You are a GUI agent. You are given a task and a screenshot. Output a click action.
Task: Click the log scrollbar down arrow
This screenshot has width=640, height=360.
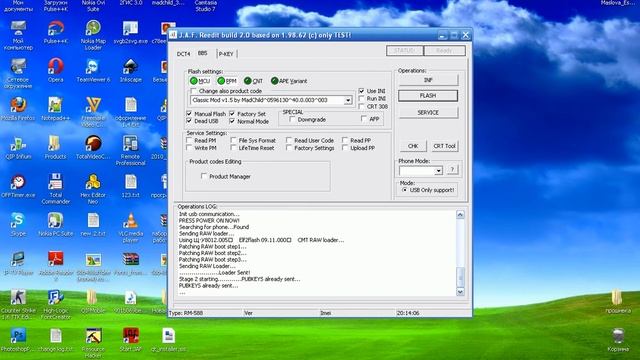click(x=460, y=291)
